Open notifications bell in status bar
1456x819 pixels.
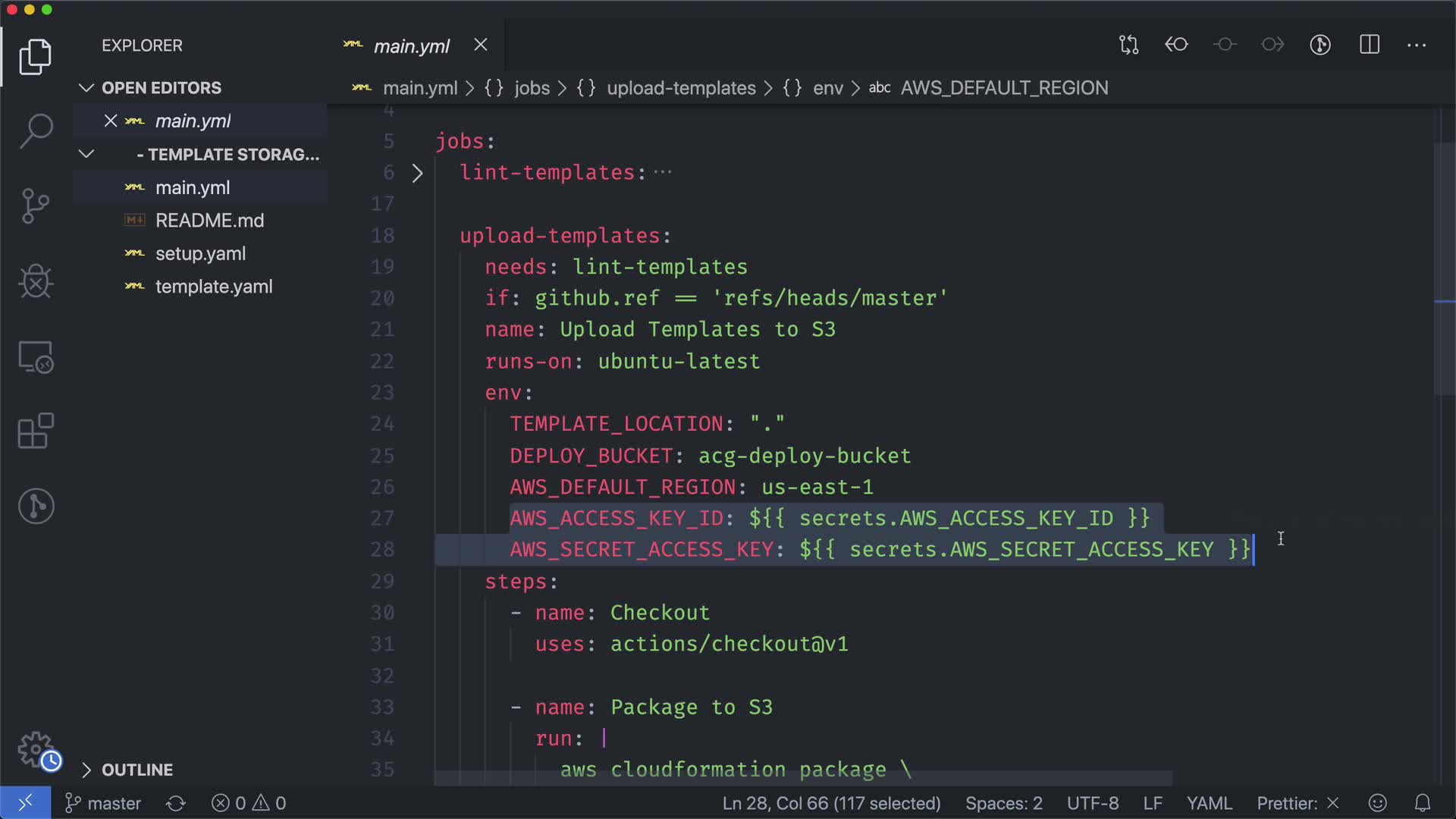point(1423,803)
